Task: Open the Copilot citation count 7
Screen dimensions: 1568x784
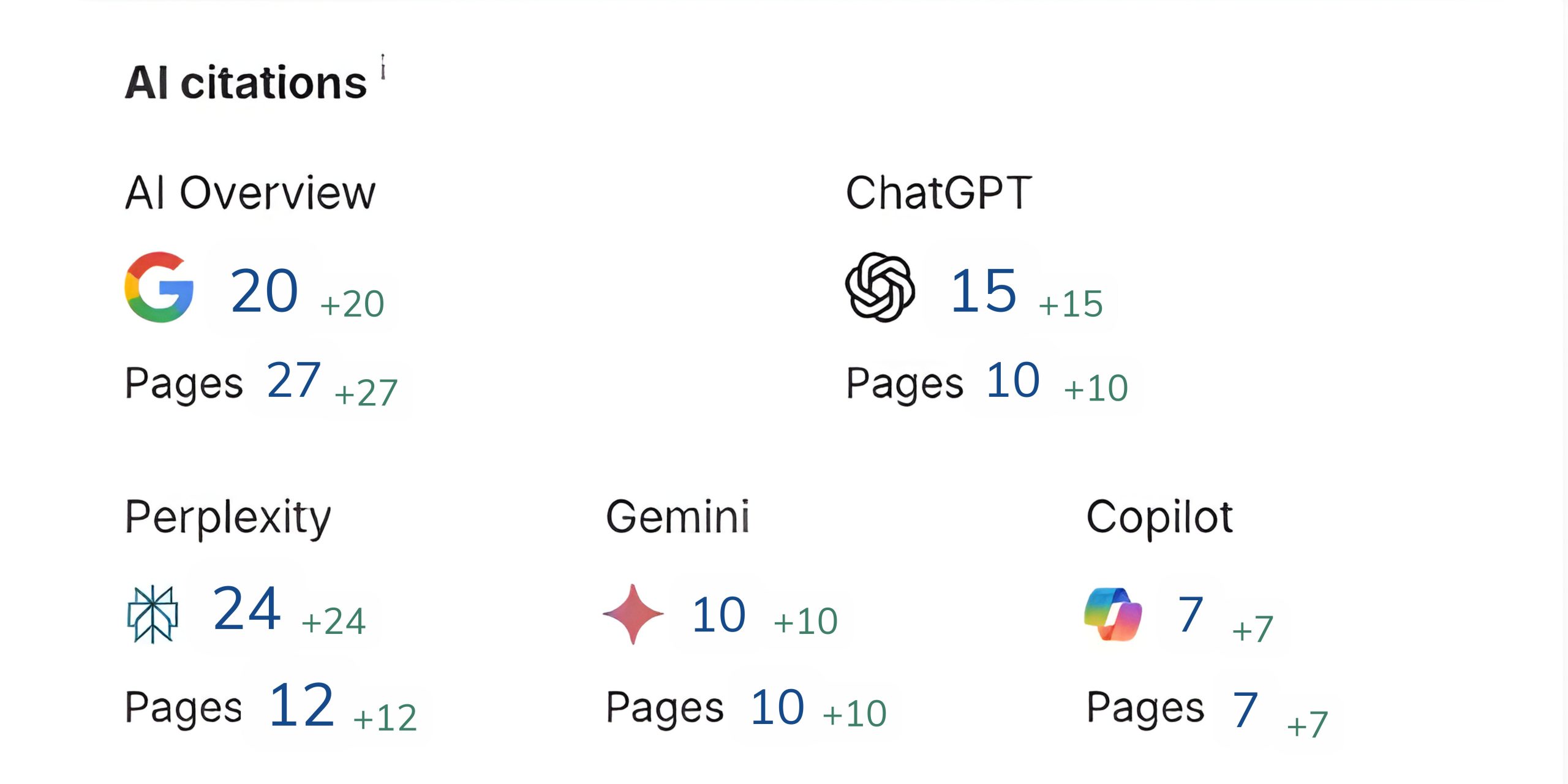Action: click(x=1190, y=614)
